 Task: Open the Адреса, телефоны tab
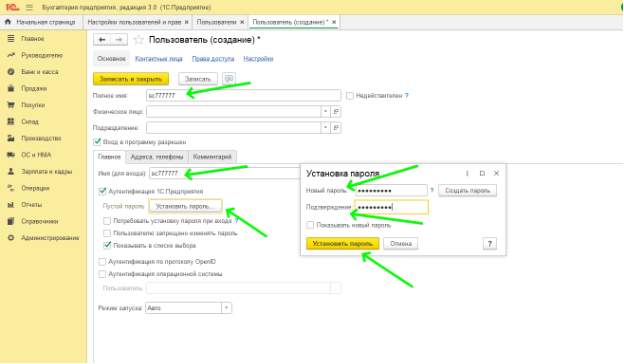157,157
